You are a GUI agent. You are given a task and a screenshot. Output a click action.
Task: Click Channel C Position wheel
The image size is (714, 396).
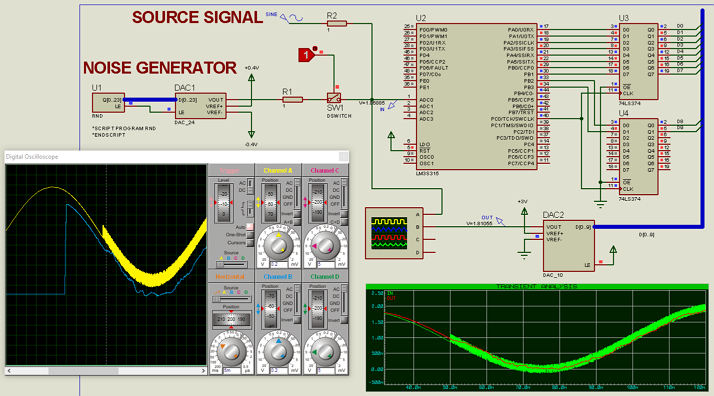(x=317, y=203)
